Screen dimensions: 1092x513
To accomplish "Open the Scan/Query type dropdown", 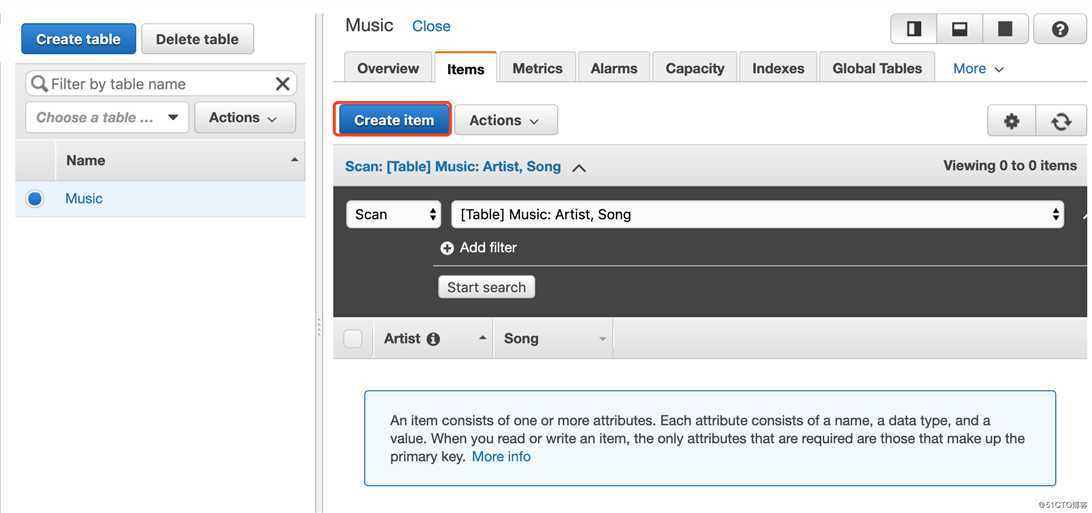I will pos(393,214).
